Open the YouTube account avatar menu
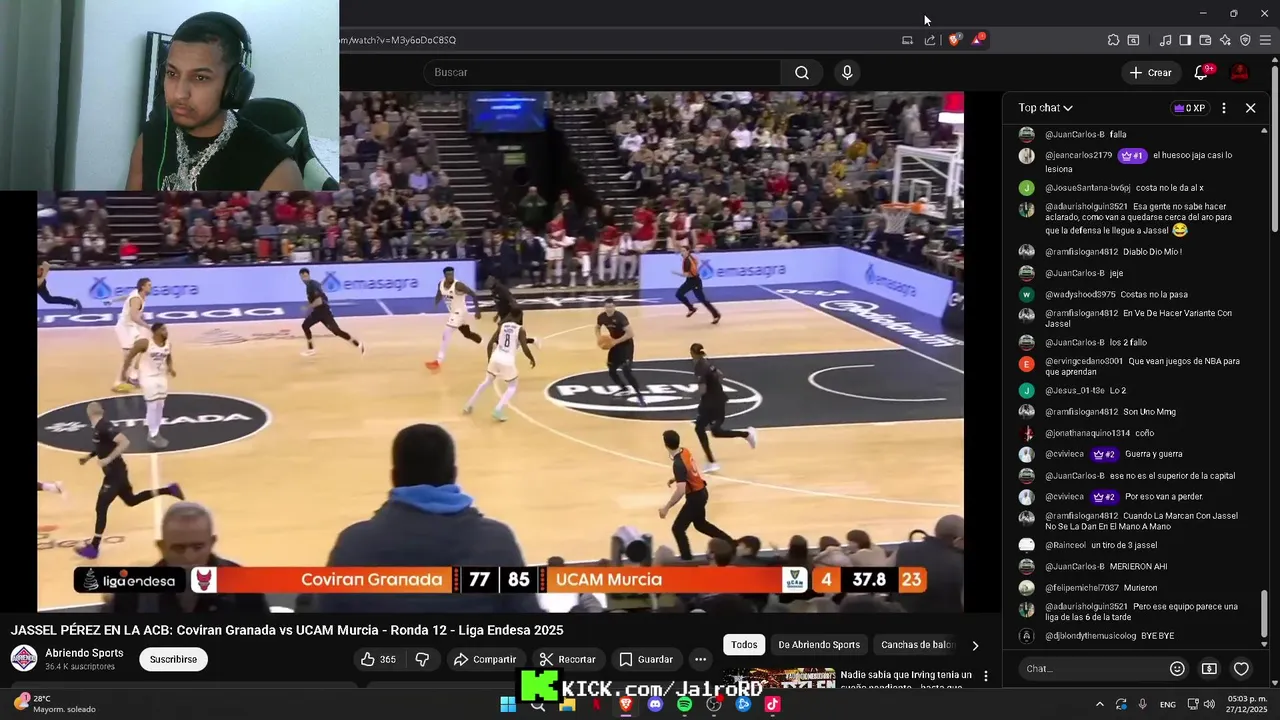 click(1239, 72)
